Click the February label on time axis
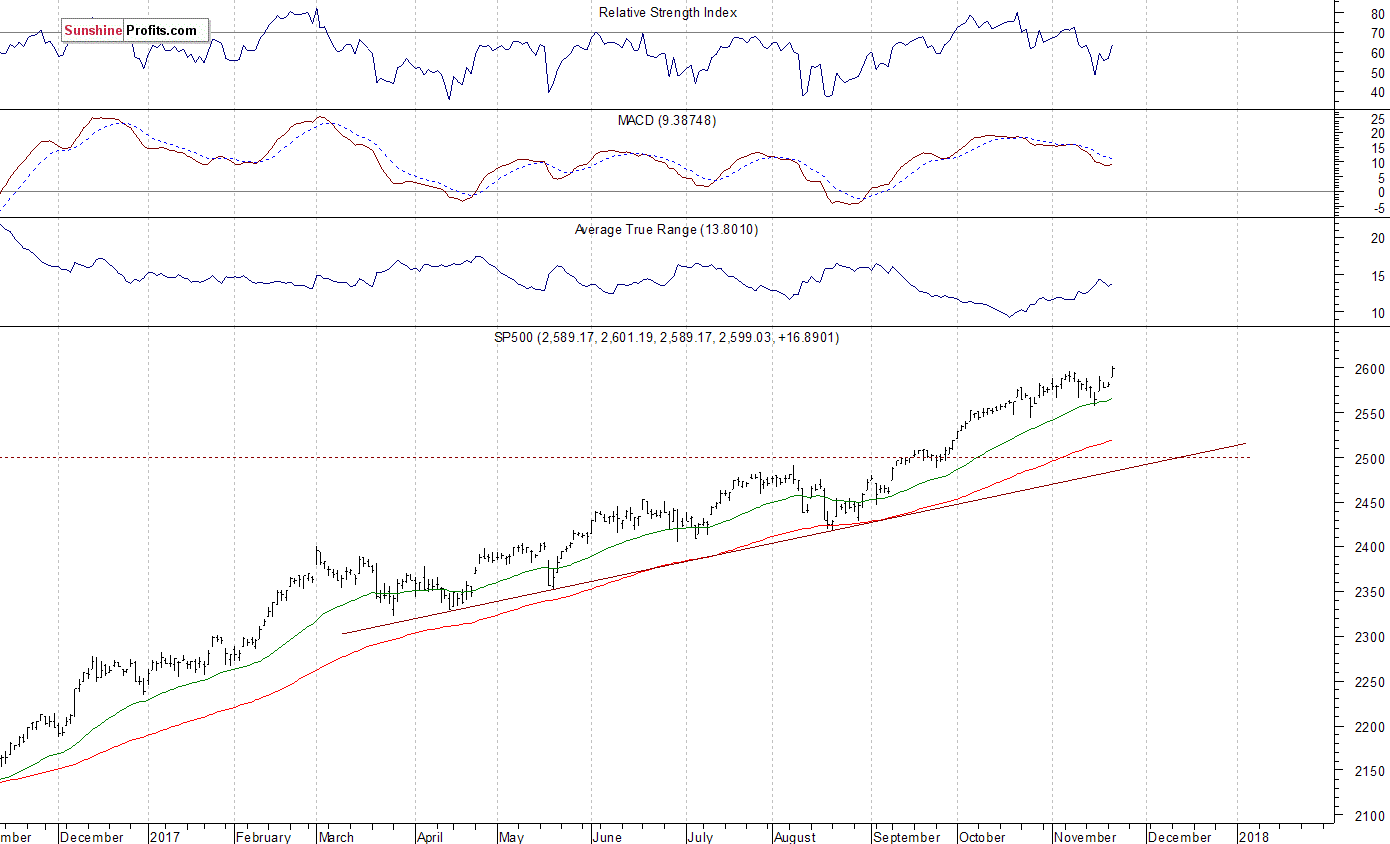This screenshot has height=844, width=1390. (x=263, y=837)
